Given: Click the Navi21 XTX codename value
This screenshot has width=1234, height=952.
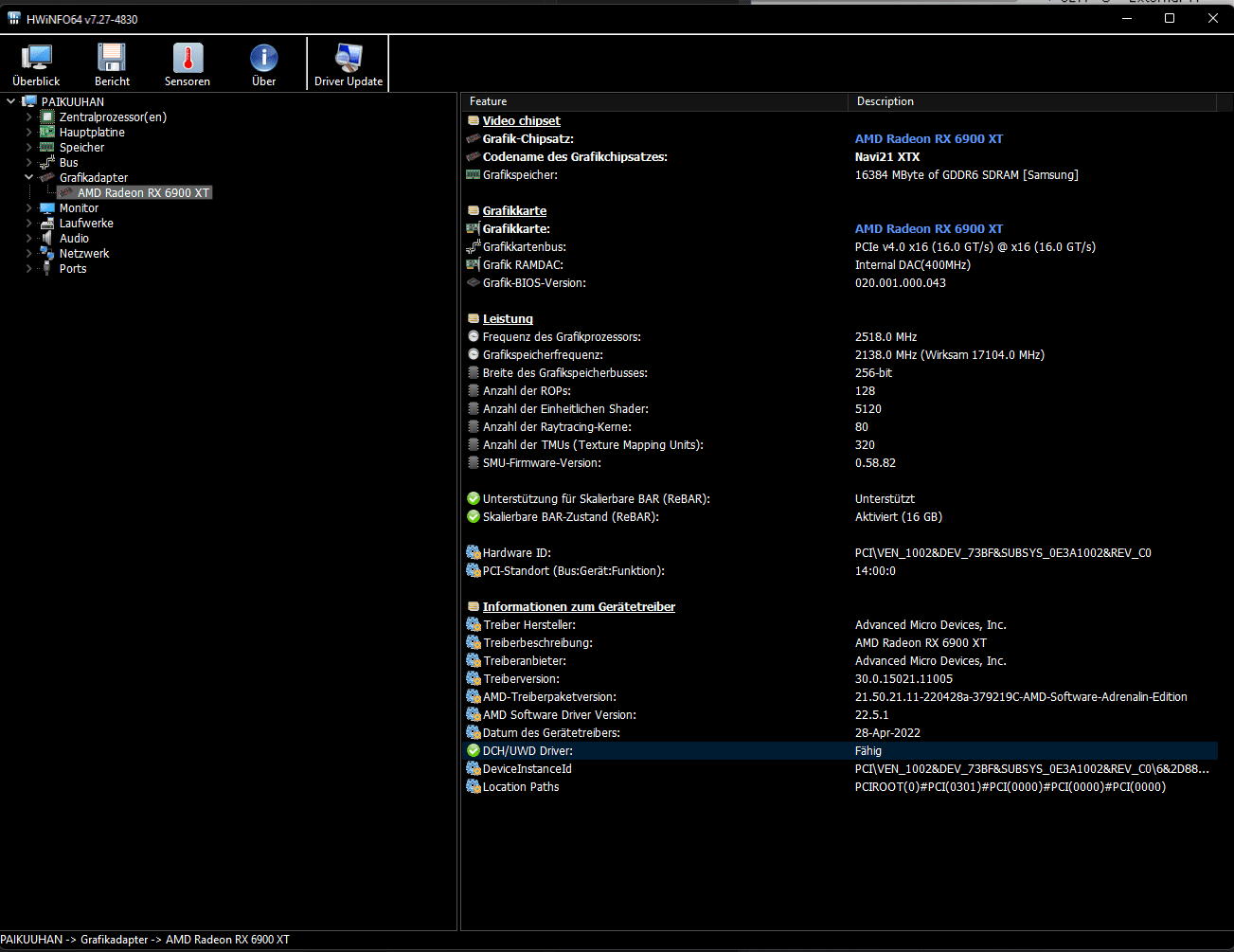Looking at the screenshot, I should 887,156.
